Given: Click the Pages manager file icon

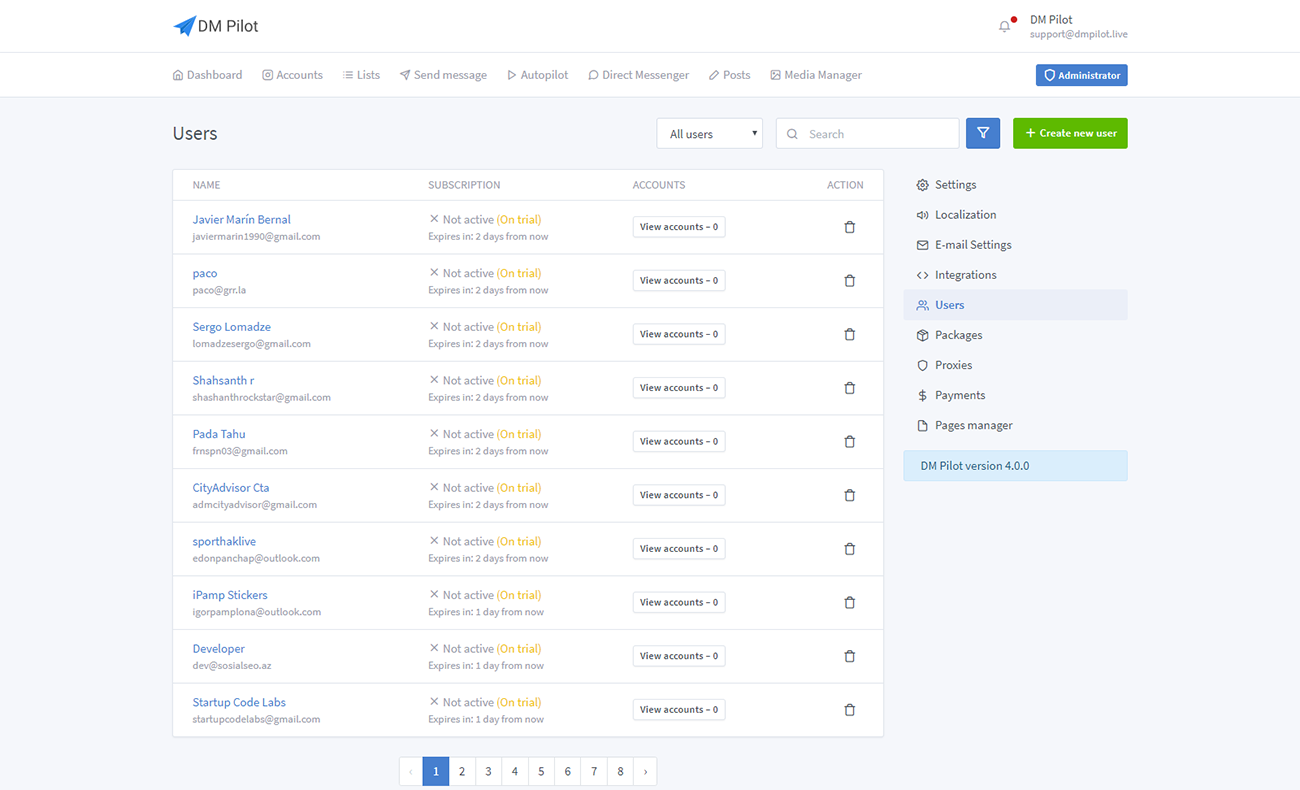Looking at the screenshot, I should [922, 425].
